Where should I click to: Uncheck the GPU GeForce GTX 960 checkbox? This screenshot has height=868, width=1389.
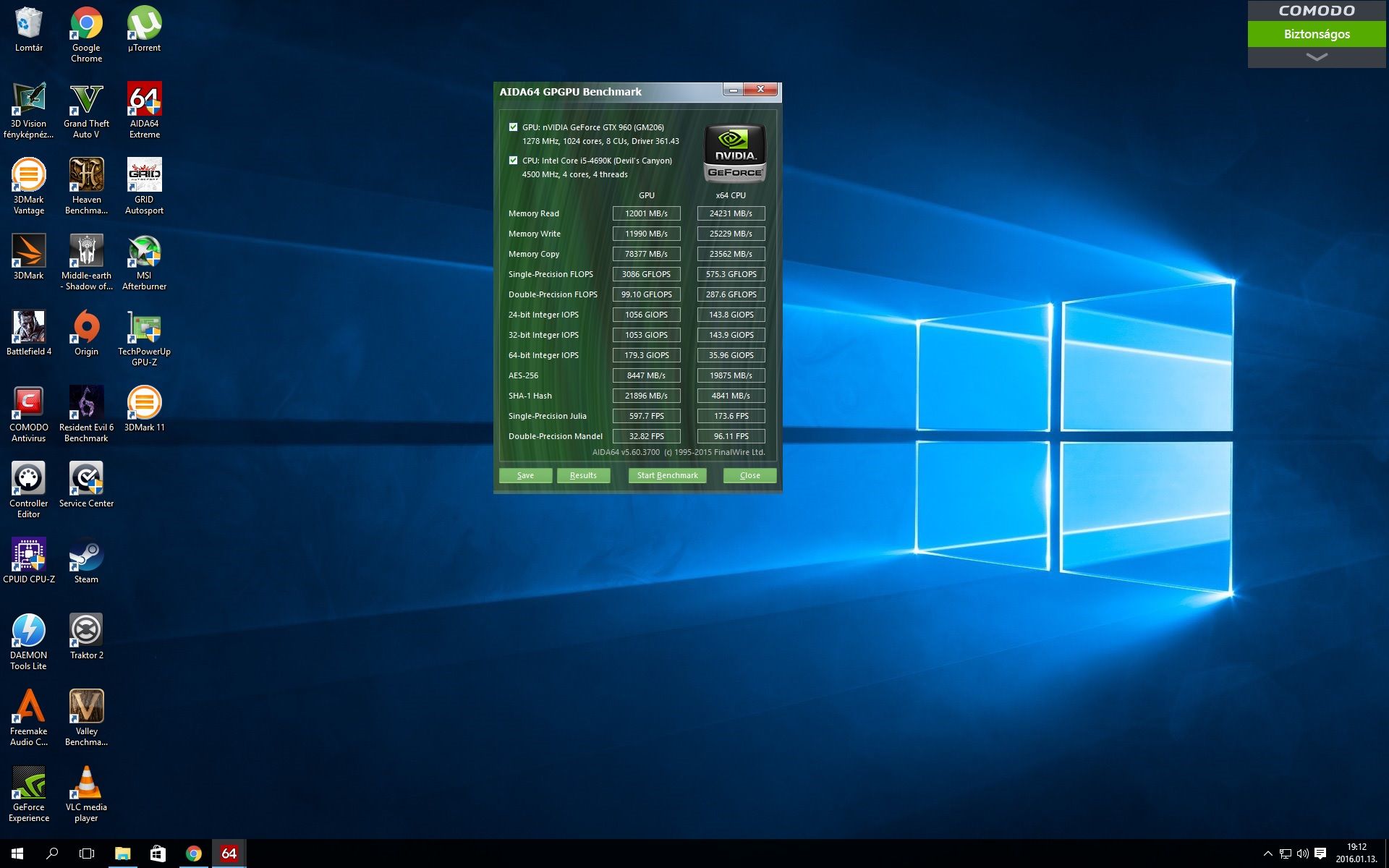tap(514, 127)
